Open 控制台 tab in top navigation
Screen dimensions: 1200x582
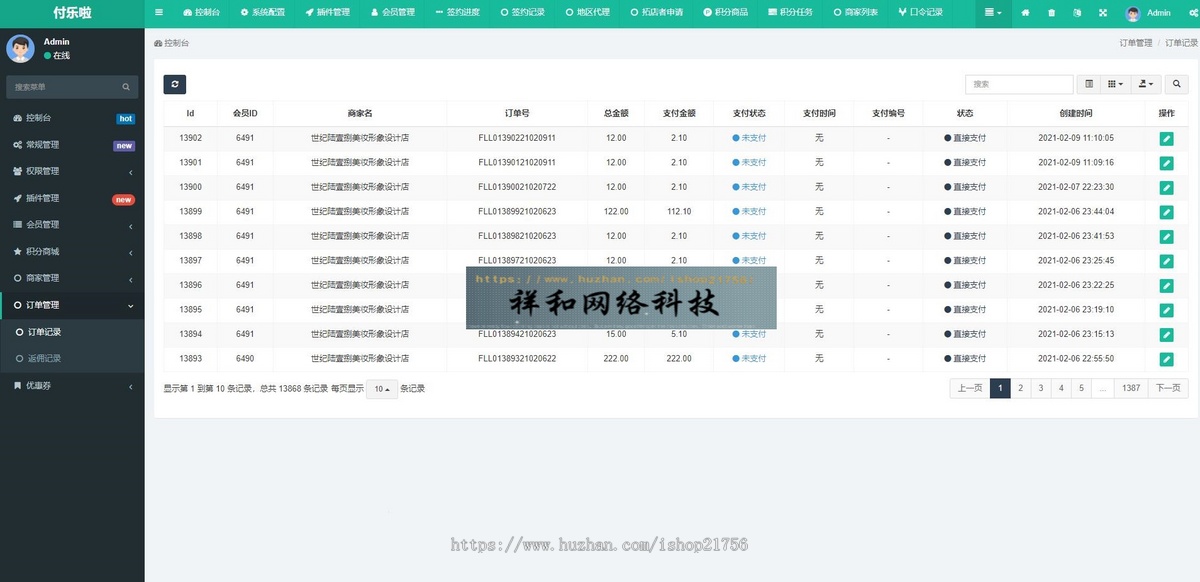(x=202, y=13)
